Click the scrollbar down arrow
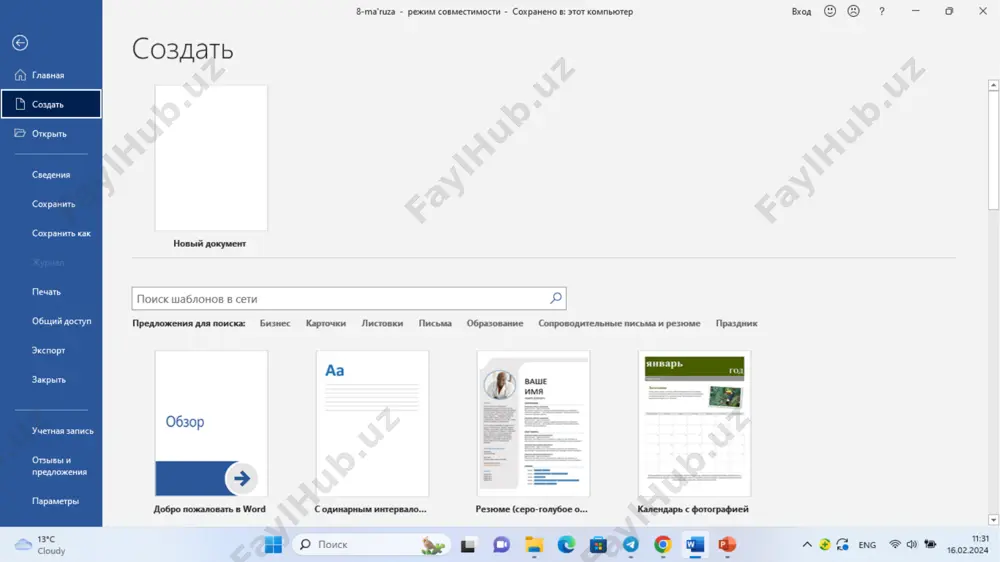 point(993,521)
